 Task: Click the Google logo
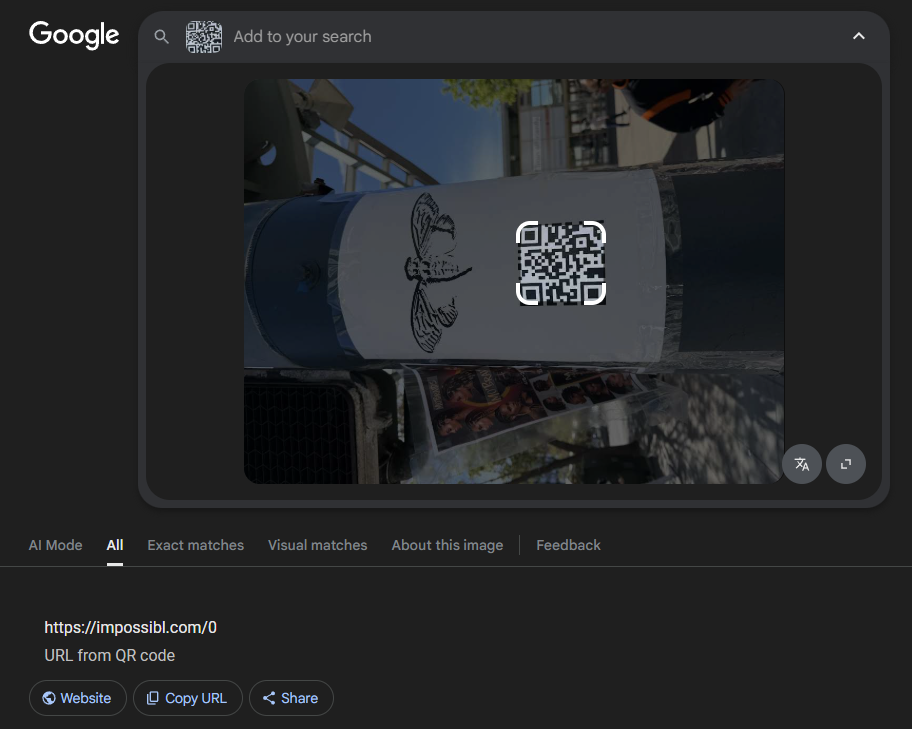(x=74, y=35)
